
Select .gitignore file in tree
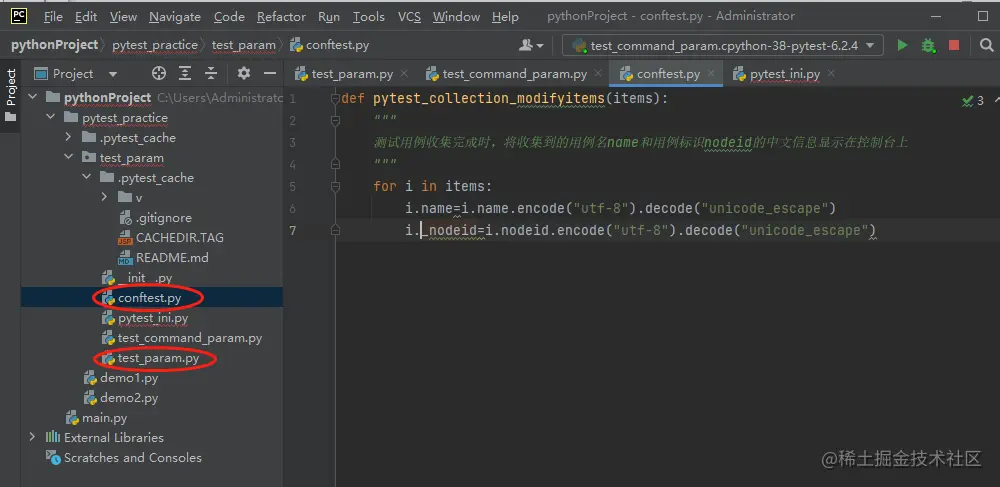pos(155,218)
